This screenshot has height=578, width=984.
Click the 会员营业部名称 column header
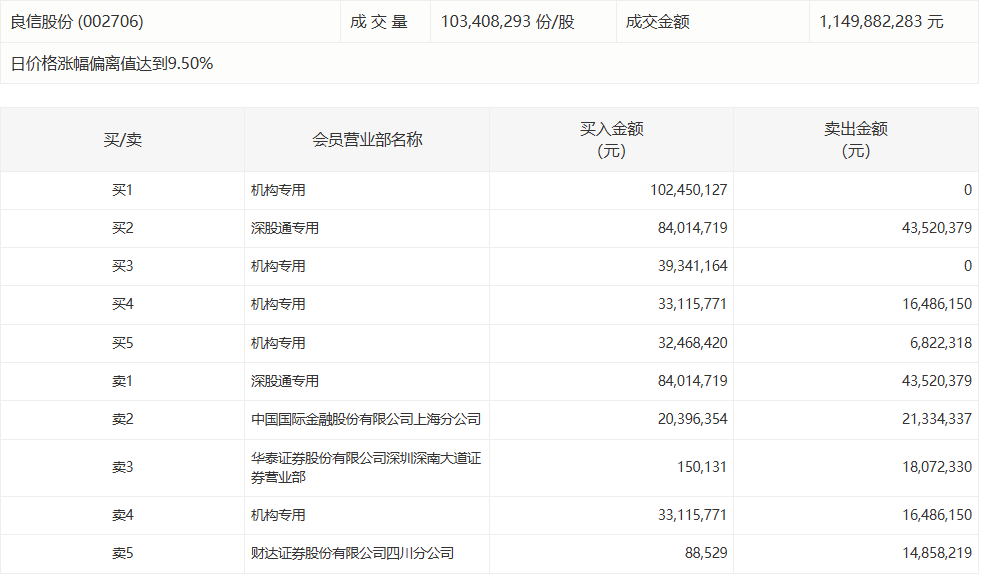[x=367, y=140]
